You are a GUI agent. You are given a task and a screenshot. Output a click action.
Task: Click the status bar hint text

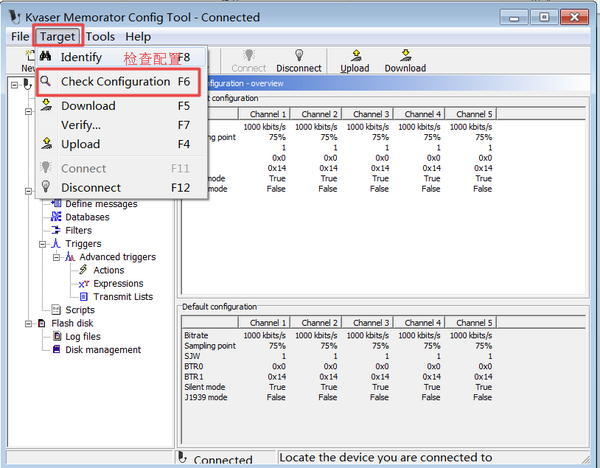(385, 458)
